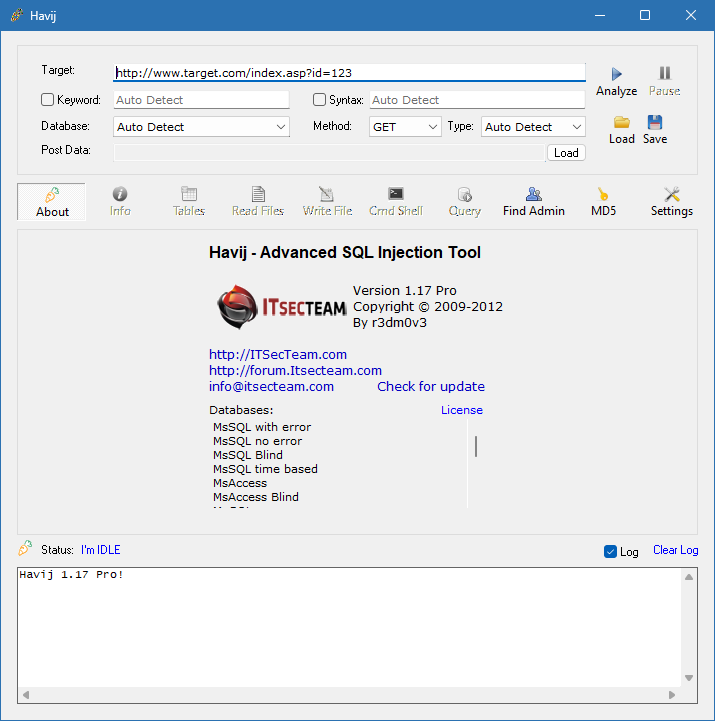This screenshot has width=715, height=721.
Task: Select 'MsAccess' entry
Action: pyautogui.click(x=240, y=483)
